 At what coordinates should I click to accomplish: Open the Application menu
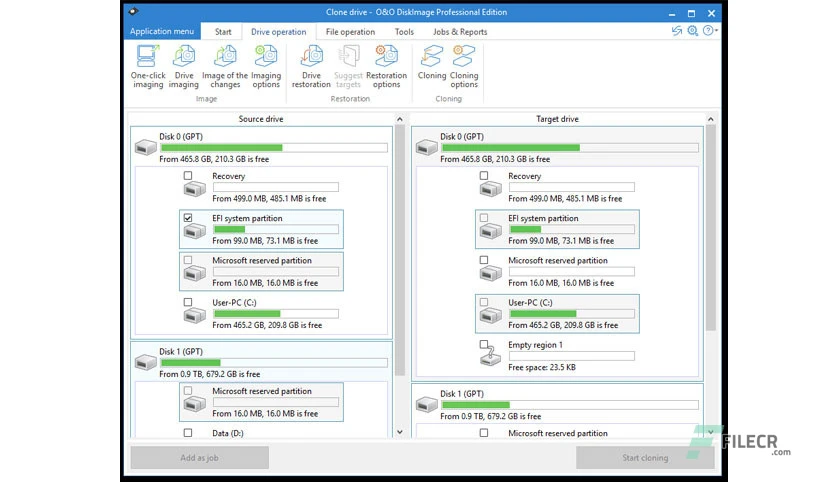(x=162, y=31)
